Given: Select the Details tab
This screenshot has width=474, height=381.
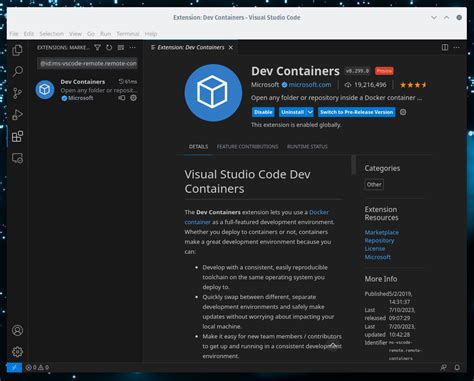Looking at the screenshot, I should click(198, 147).
